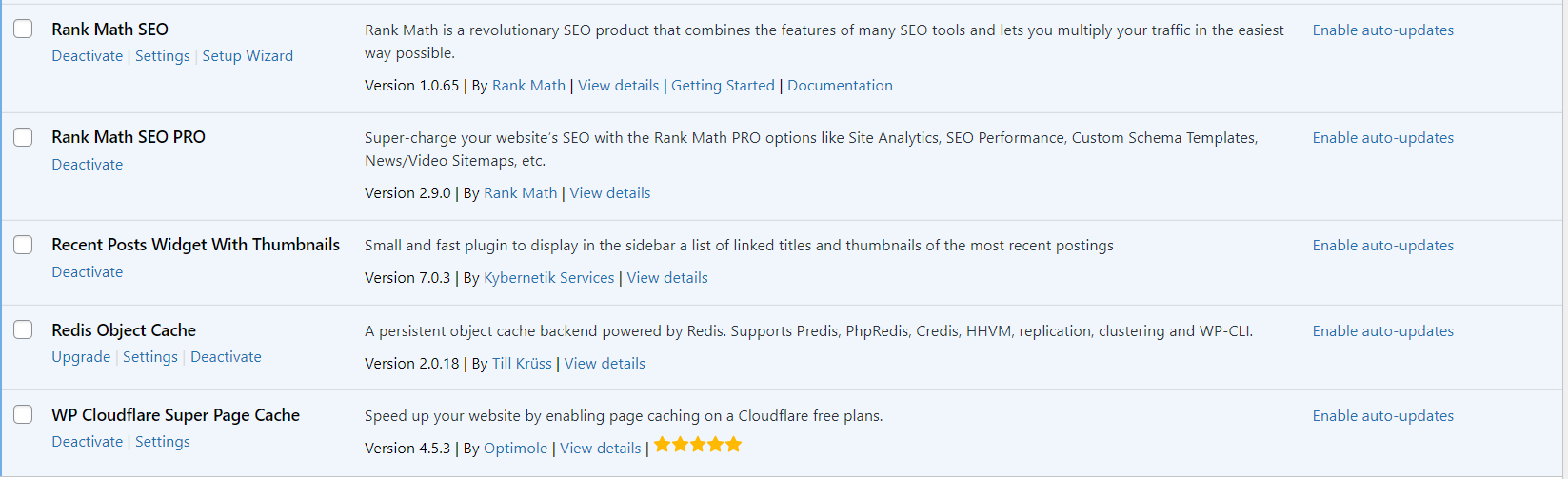The height and width of the screenshot is (479, 1568).
Task: Click the WP Cloudflare Super Page Cache title
Action: [x=175, y=415]
